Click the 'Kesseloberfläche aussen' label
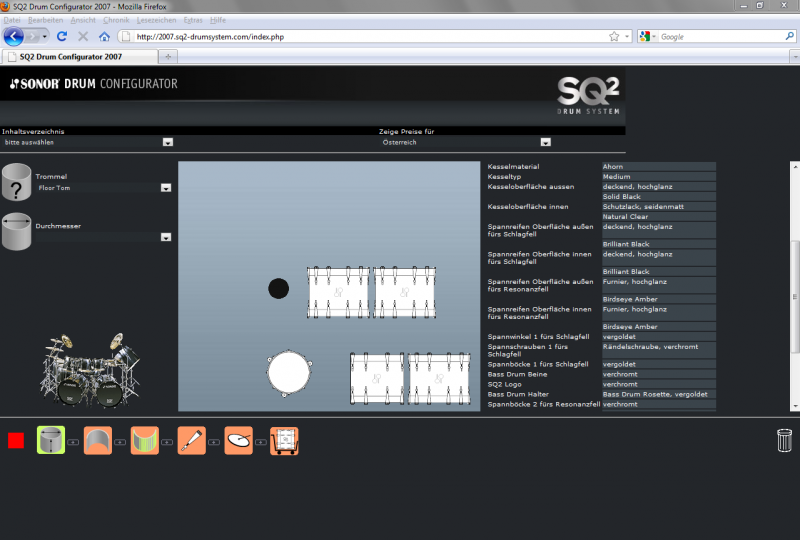The image size is (800, 540). 531,187
